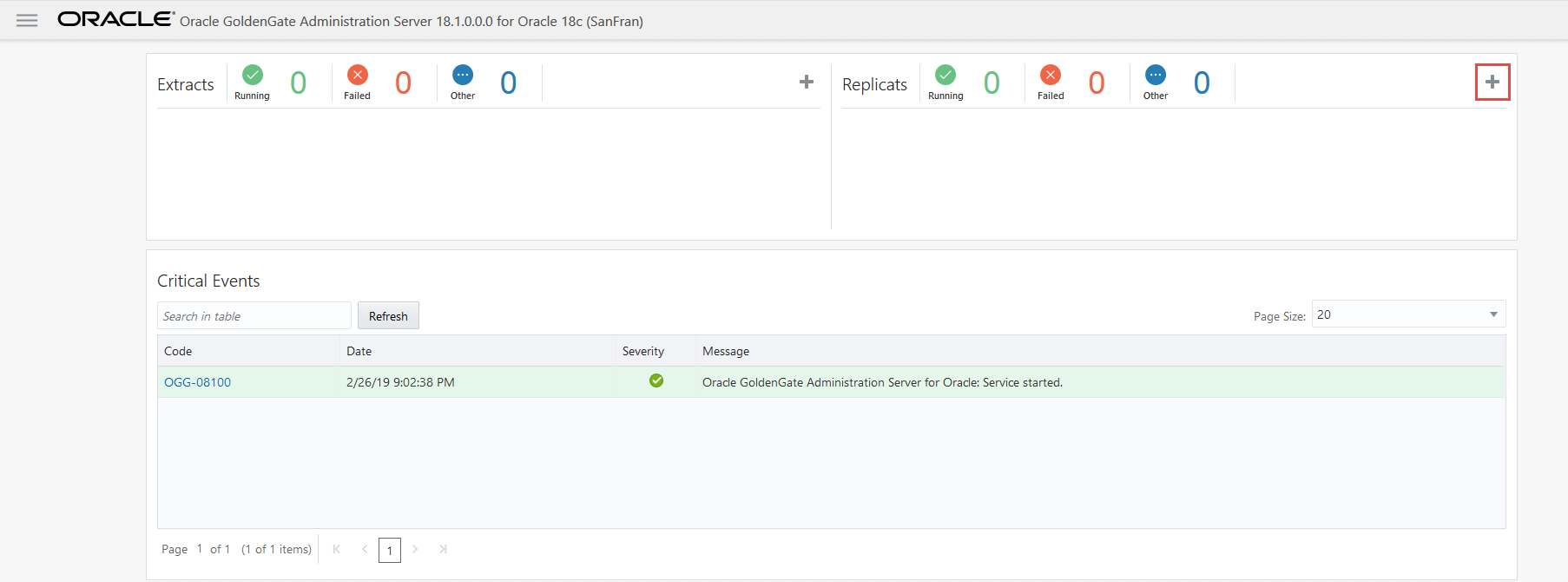Click the Replicats Failed red icon
The height and width of the screenshot is (582, 1568).
tap(1051, 75)
